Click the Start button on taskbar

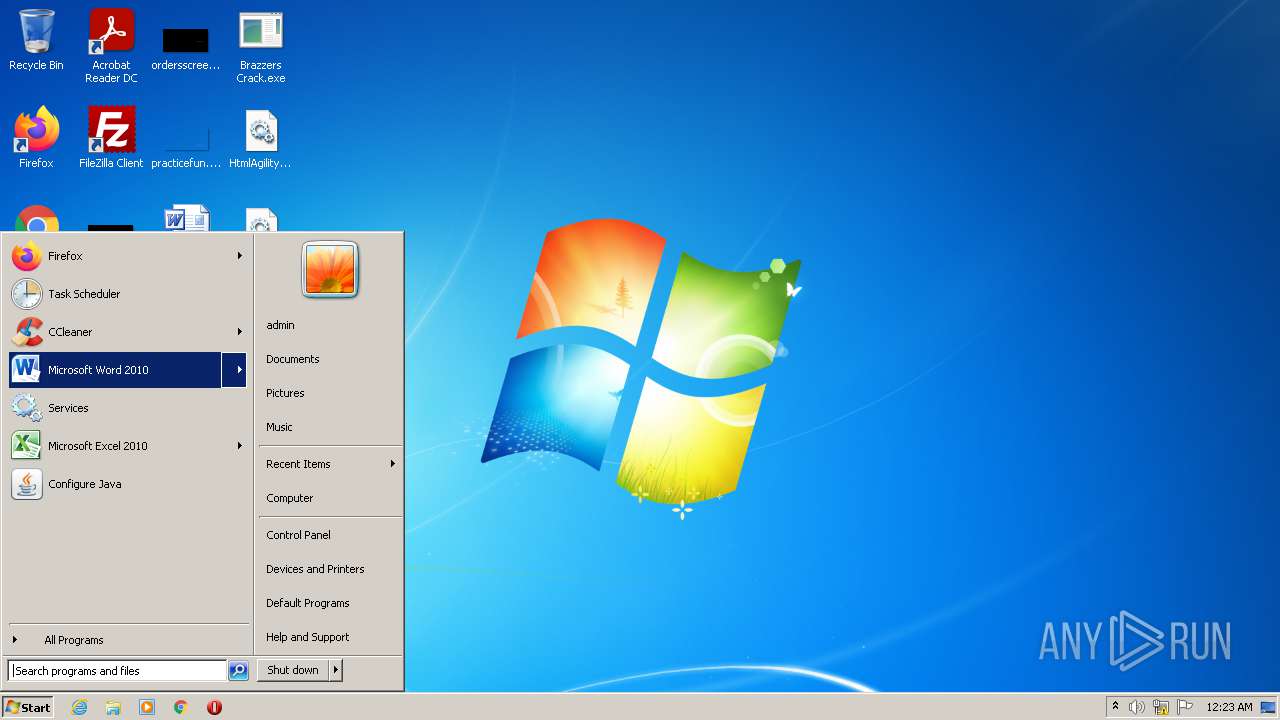pos(28,707)
